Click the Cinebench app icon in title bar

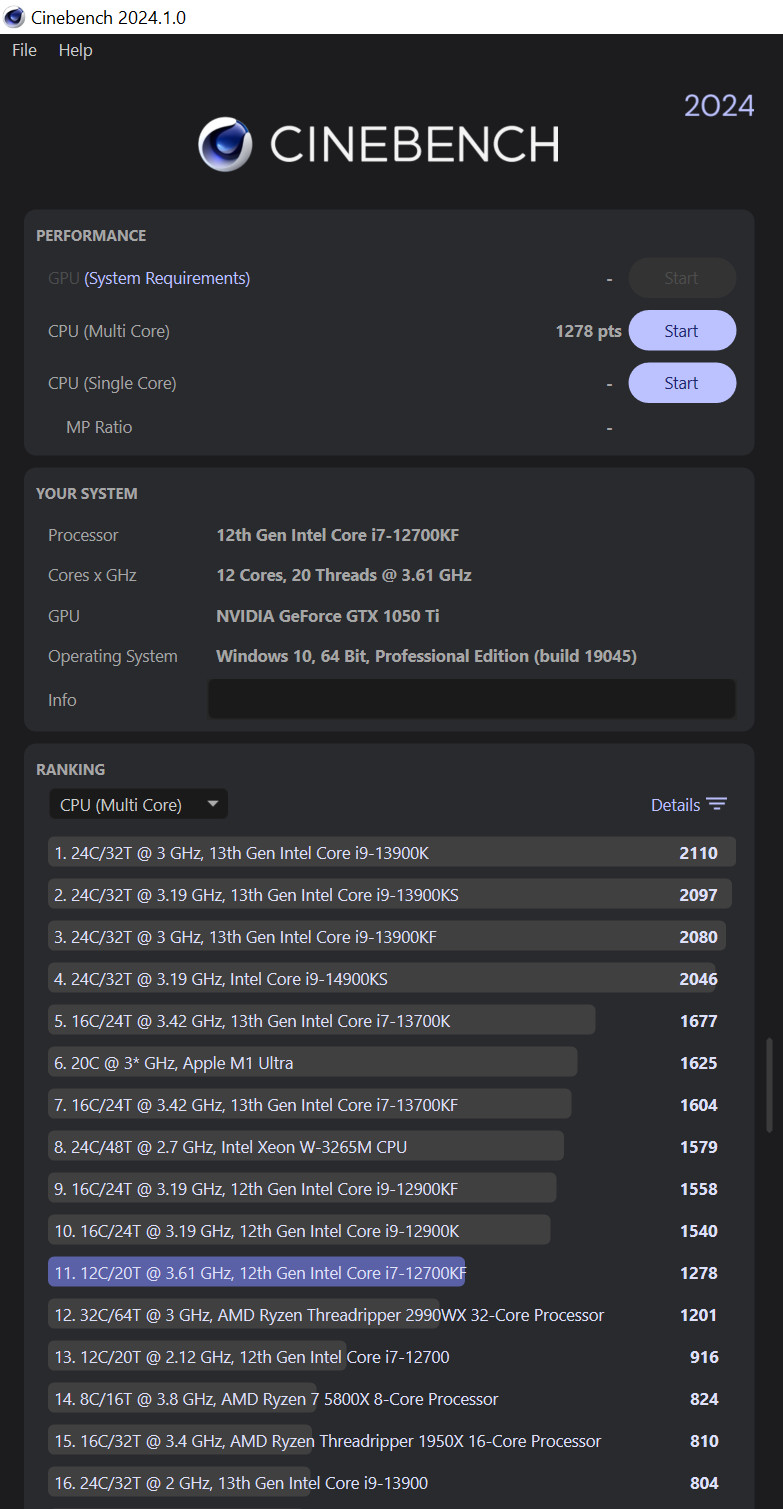14,17
